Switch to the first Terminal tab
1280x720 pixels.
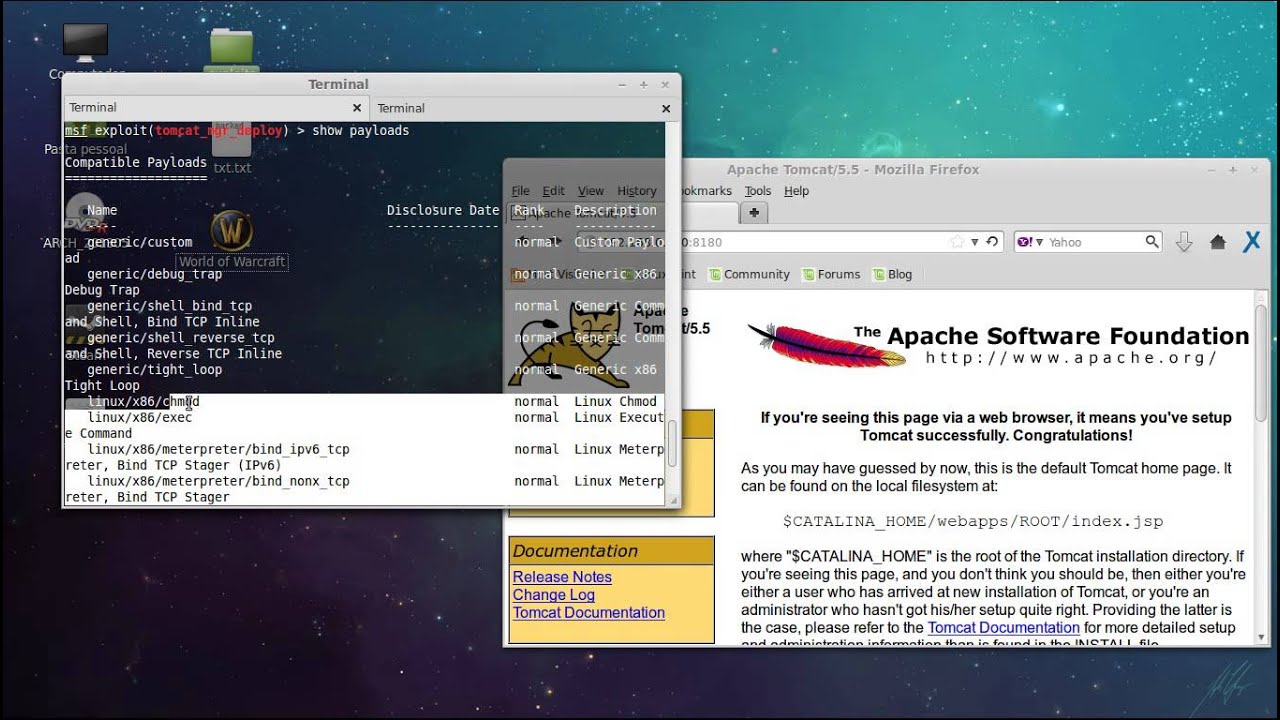[216, 108]
